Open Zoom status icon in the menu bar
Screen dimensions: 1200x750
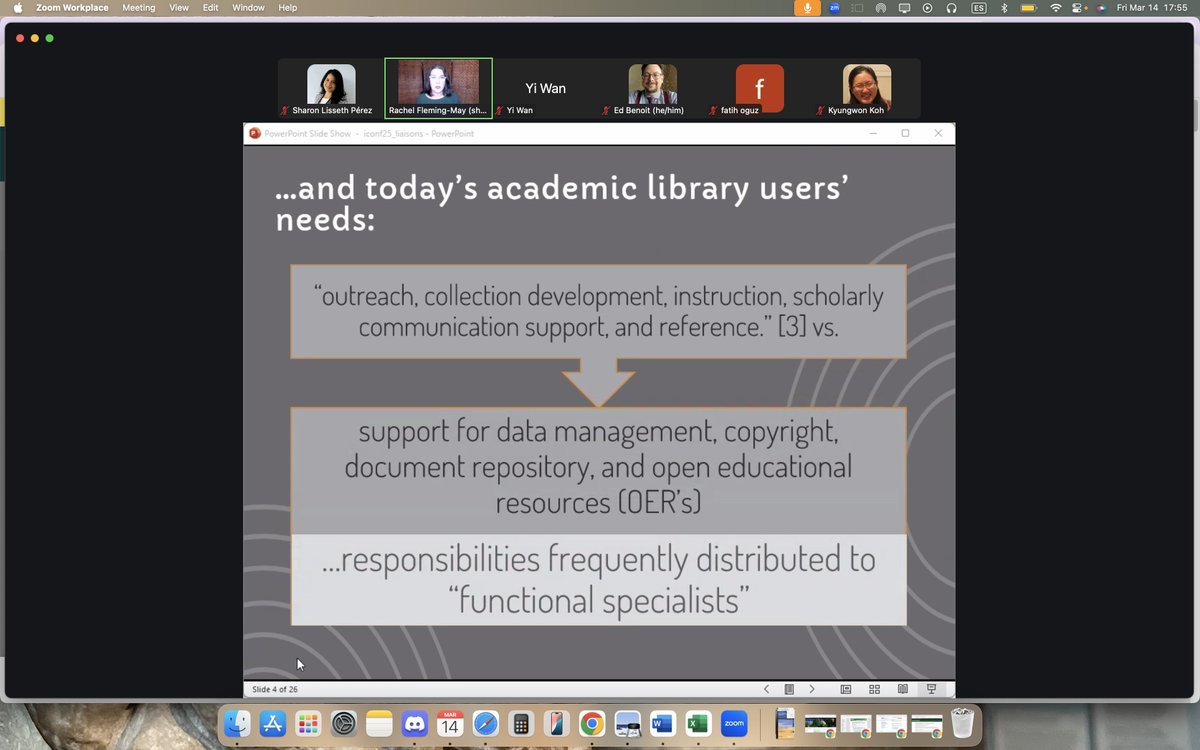834,8
